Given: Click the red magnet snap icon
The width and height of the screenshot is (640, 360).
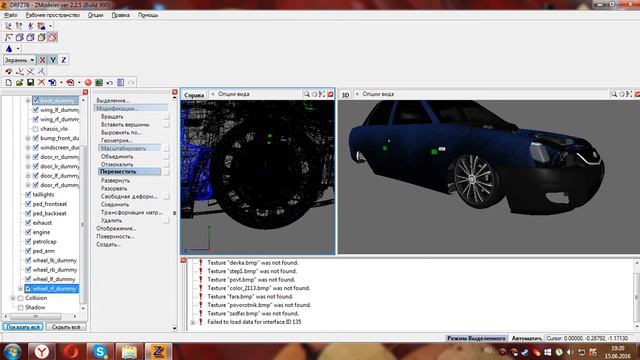Looking at the screenshot, I should [x=9, y=71].
